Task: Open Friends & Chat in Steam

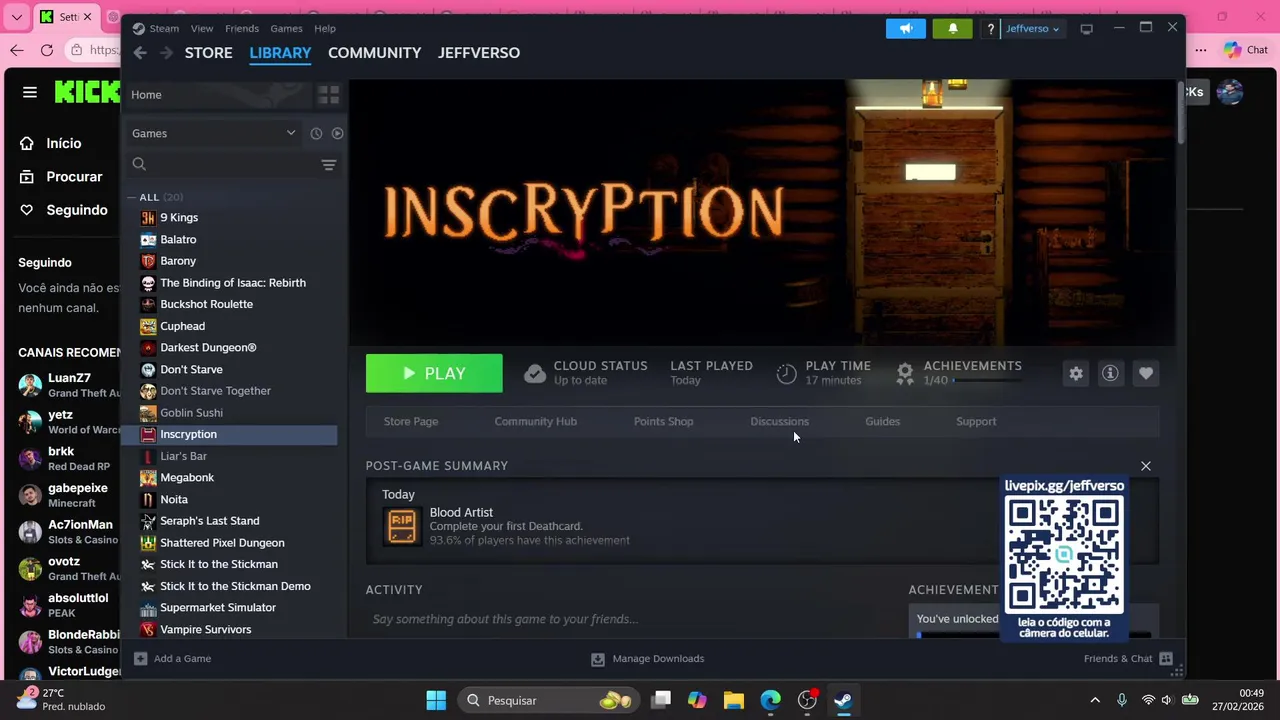Action: click(1127, 659)
